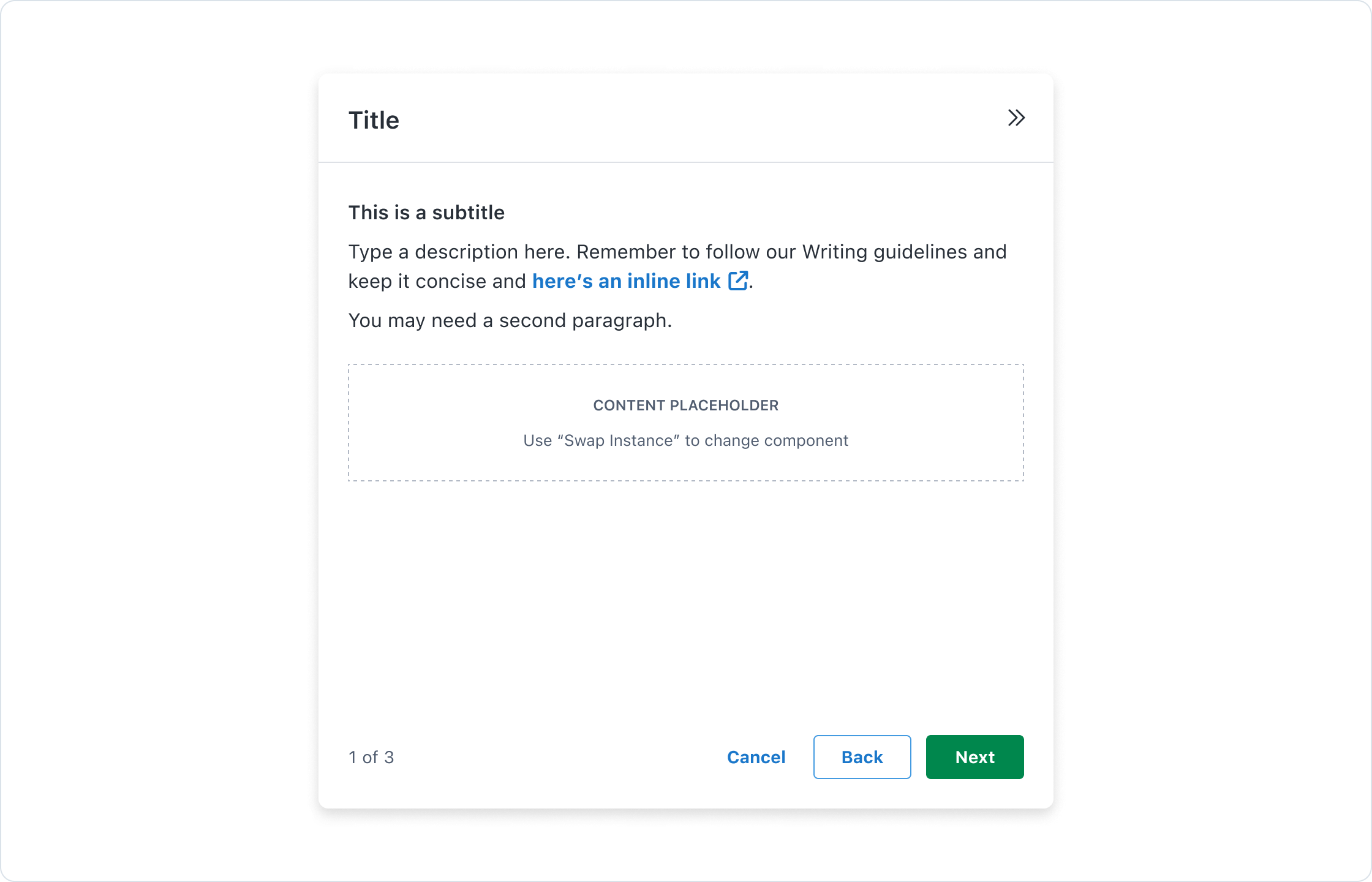This screenshot has height=882, width=1372.
Task: Click the "CONTENT PLACEHOLDER" label
Action: coord(685,405)
